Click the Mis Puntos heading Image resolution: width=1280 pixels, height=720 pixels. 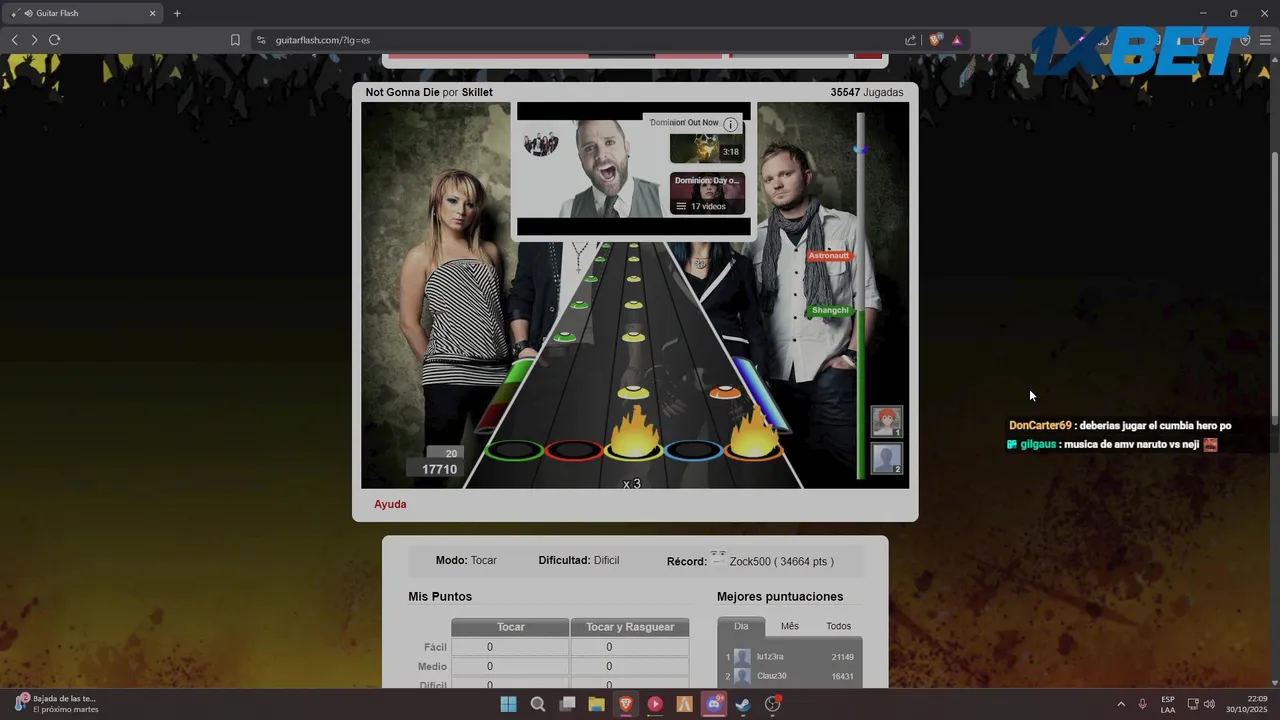[x=440, y=597]
